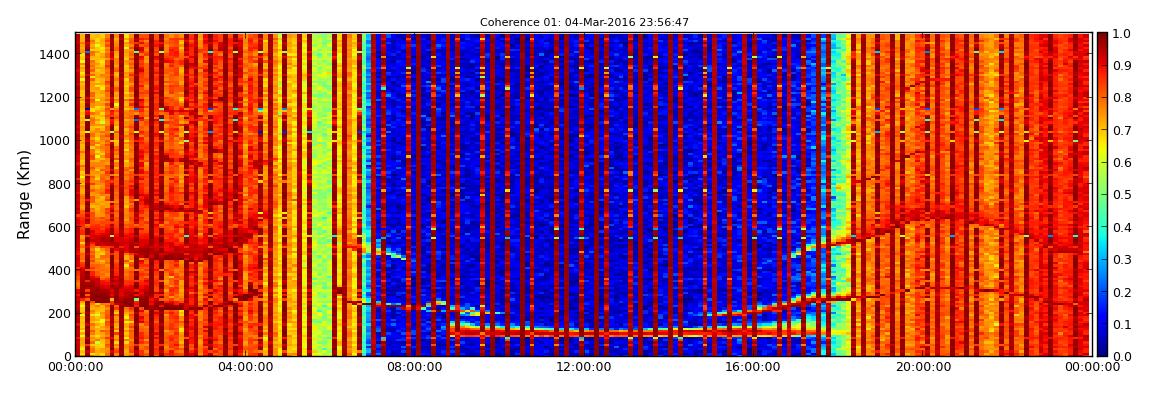Viewport: 1150px width, 407px height.
Task: Click the dark blue bottom of the colorbar
Action: [x=1104, y=348]
